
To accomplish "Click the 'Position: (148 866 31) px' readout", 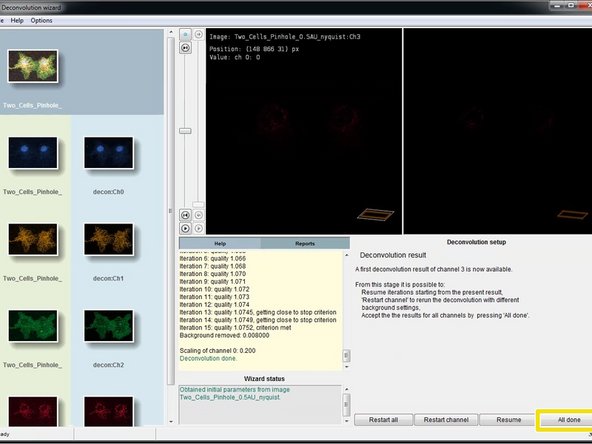I will tap(254, 49).
